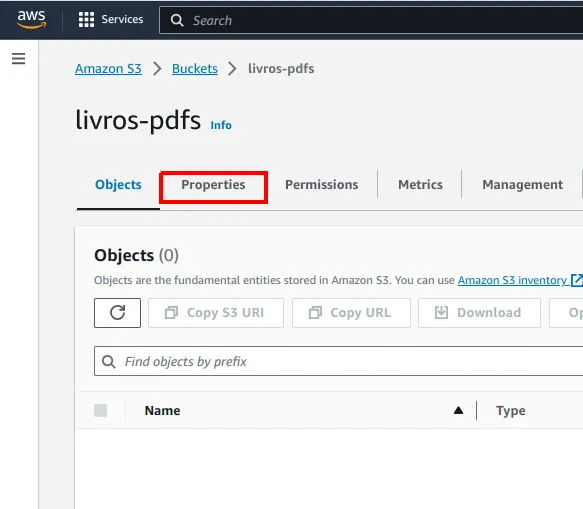Click the magnifier icon in prefix search
The width and height of the screenshot is (583, 509).
[x=109, y=361]
